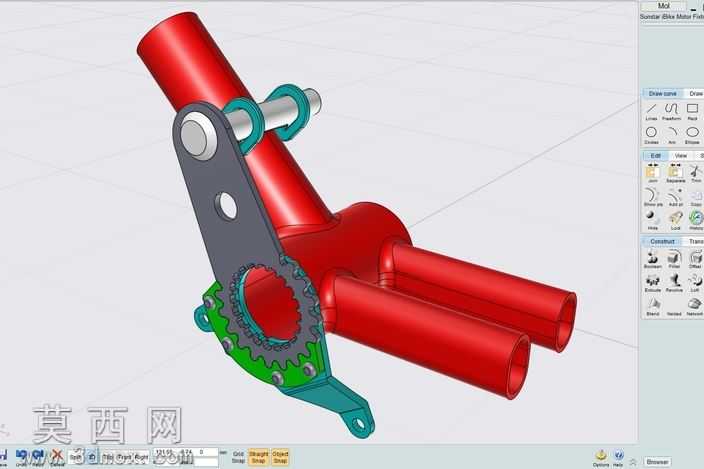Select the Circles drawing tool
The width and height of the screenshot is (704, 469).
point(651,135)
